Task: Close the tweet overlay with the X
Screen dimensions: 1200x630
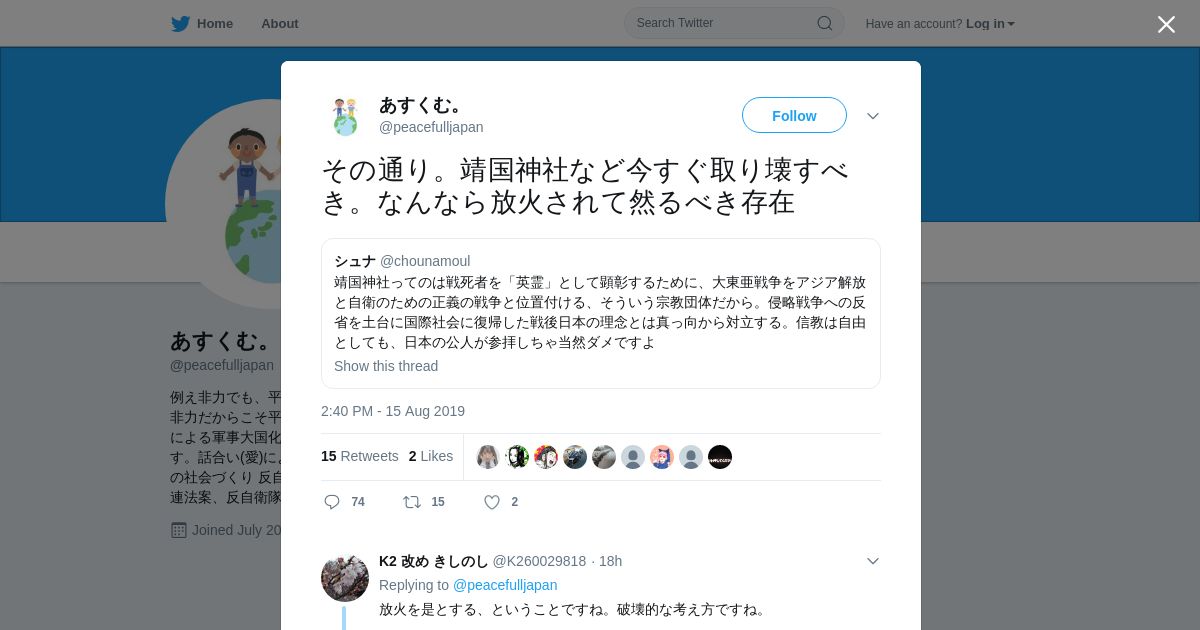Action: click(x=1166, y=24)
